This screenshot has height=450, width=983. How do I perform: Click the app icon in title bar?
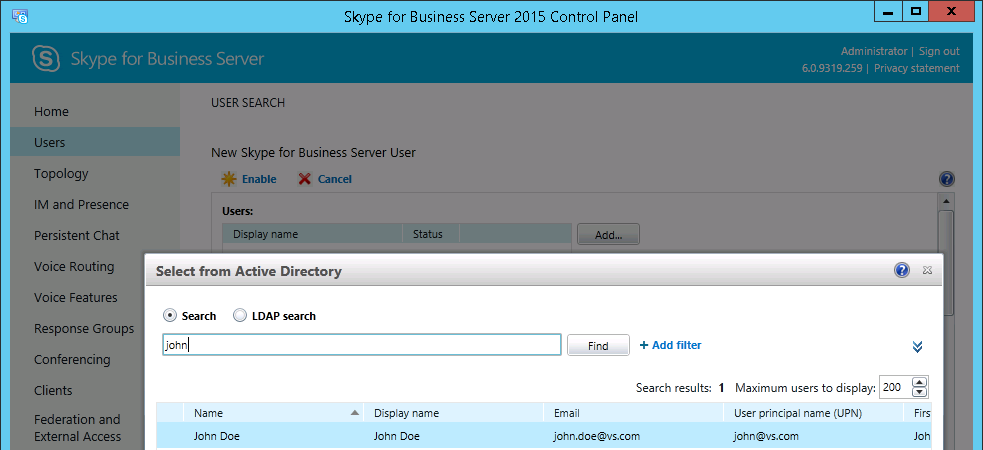click(20, 16)
